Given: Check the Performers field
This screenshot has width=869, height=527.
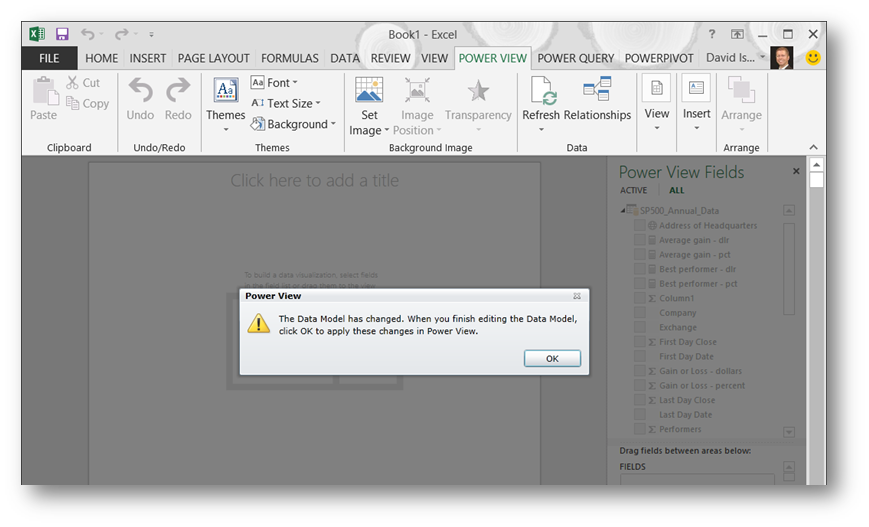Looking at the screenshot, I should [640, 429].
